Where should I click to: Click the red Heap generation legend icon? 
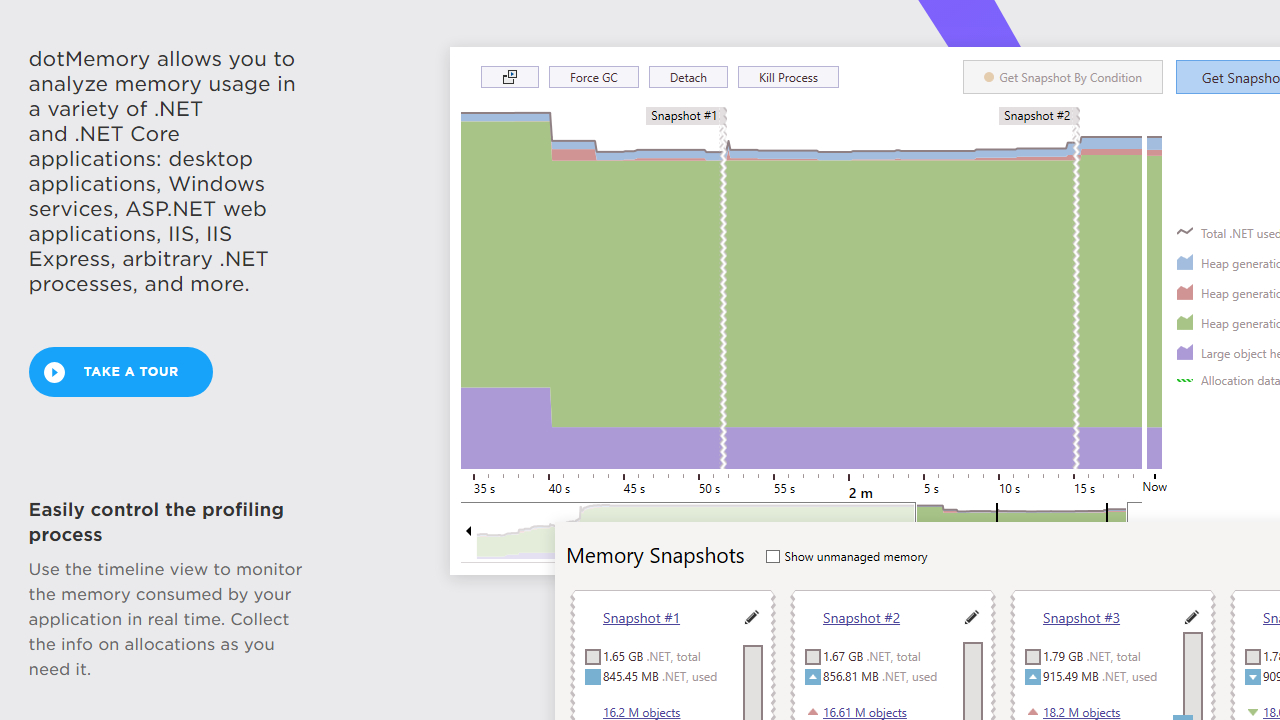coord(1185,292)
